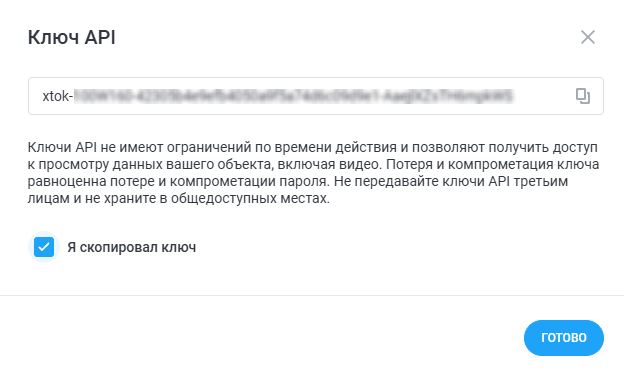
Task: Close the Ключ API dialog with X
Action: 588,37
